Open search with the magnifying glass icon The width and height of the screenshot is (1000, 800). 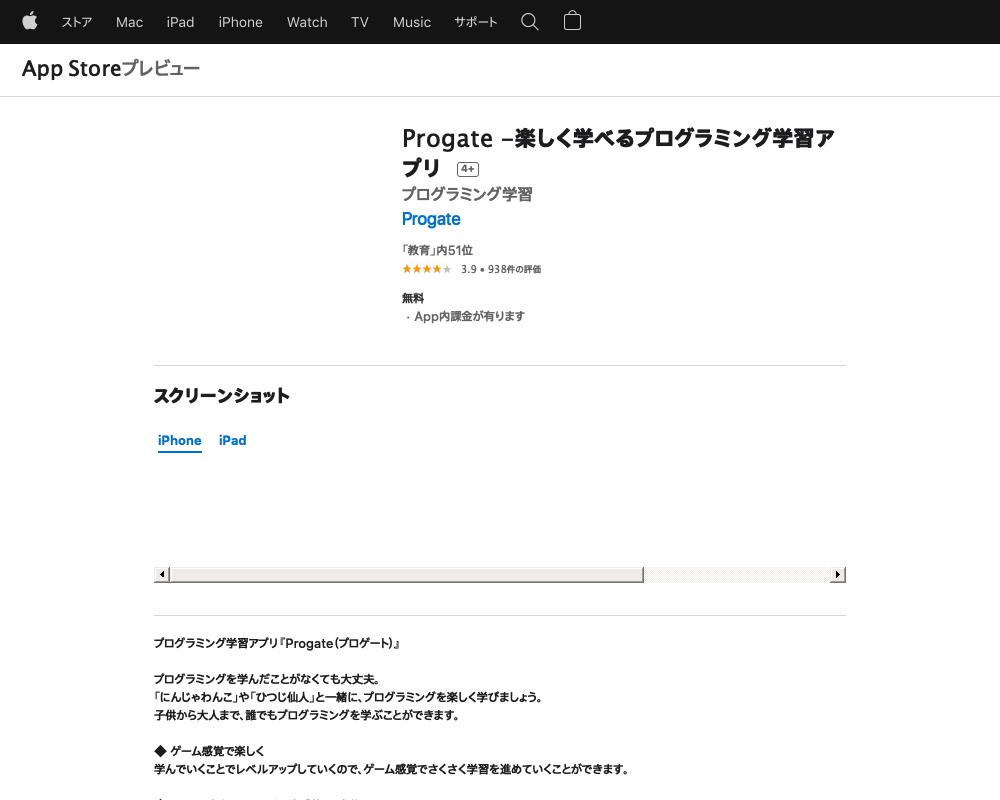pyautogui.click(x=529, y=21)
